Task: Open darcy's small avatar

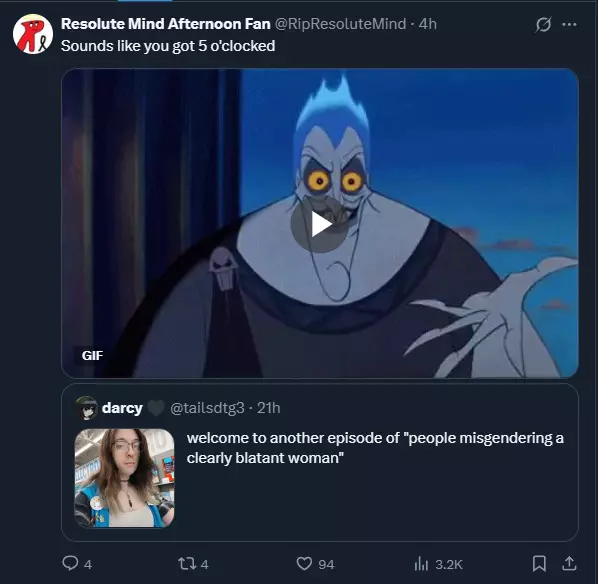Action: click(x=87, y=408)
